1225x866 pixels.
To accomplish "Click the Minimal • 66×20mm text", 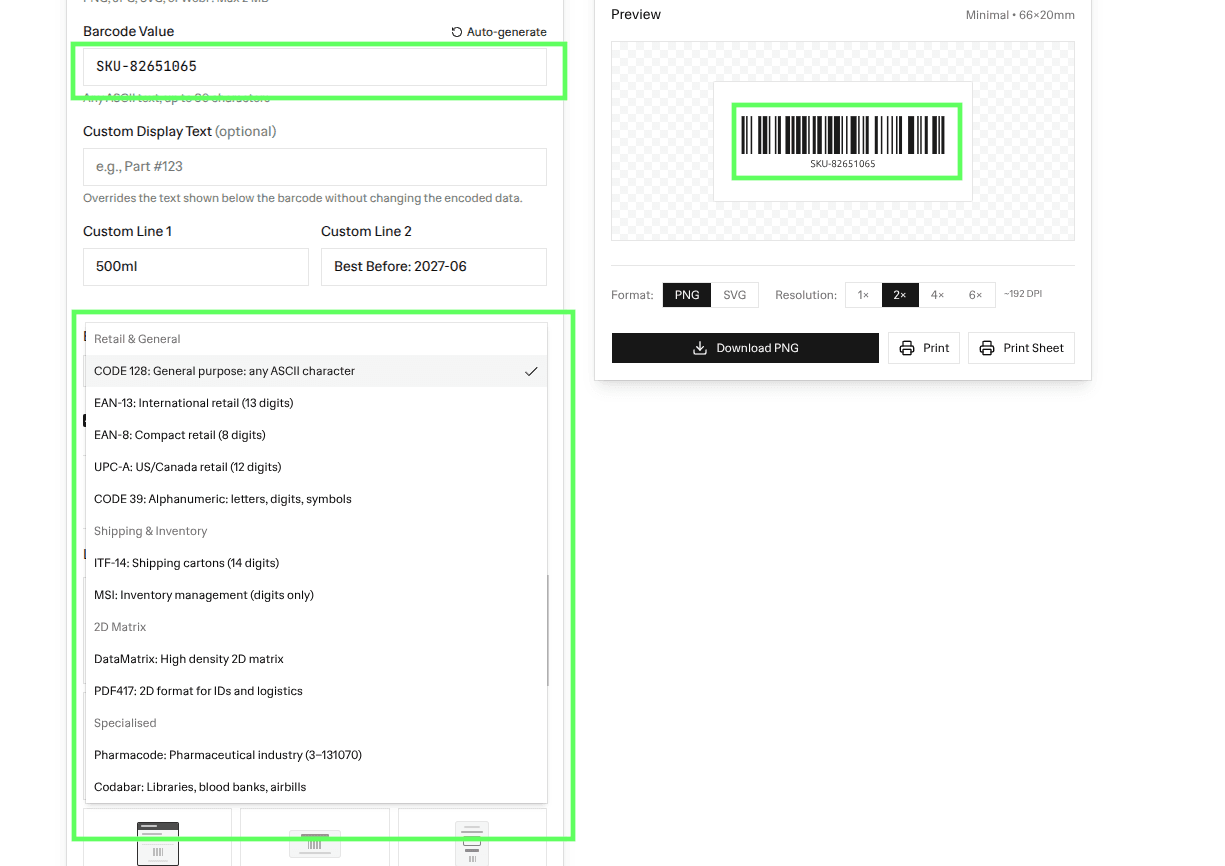I will pyautogui.click(x=1020, y=15).
